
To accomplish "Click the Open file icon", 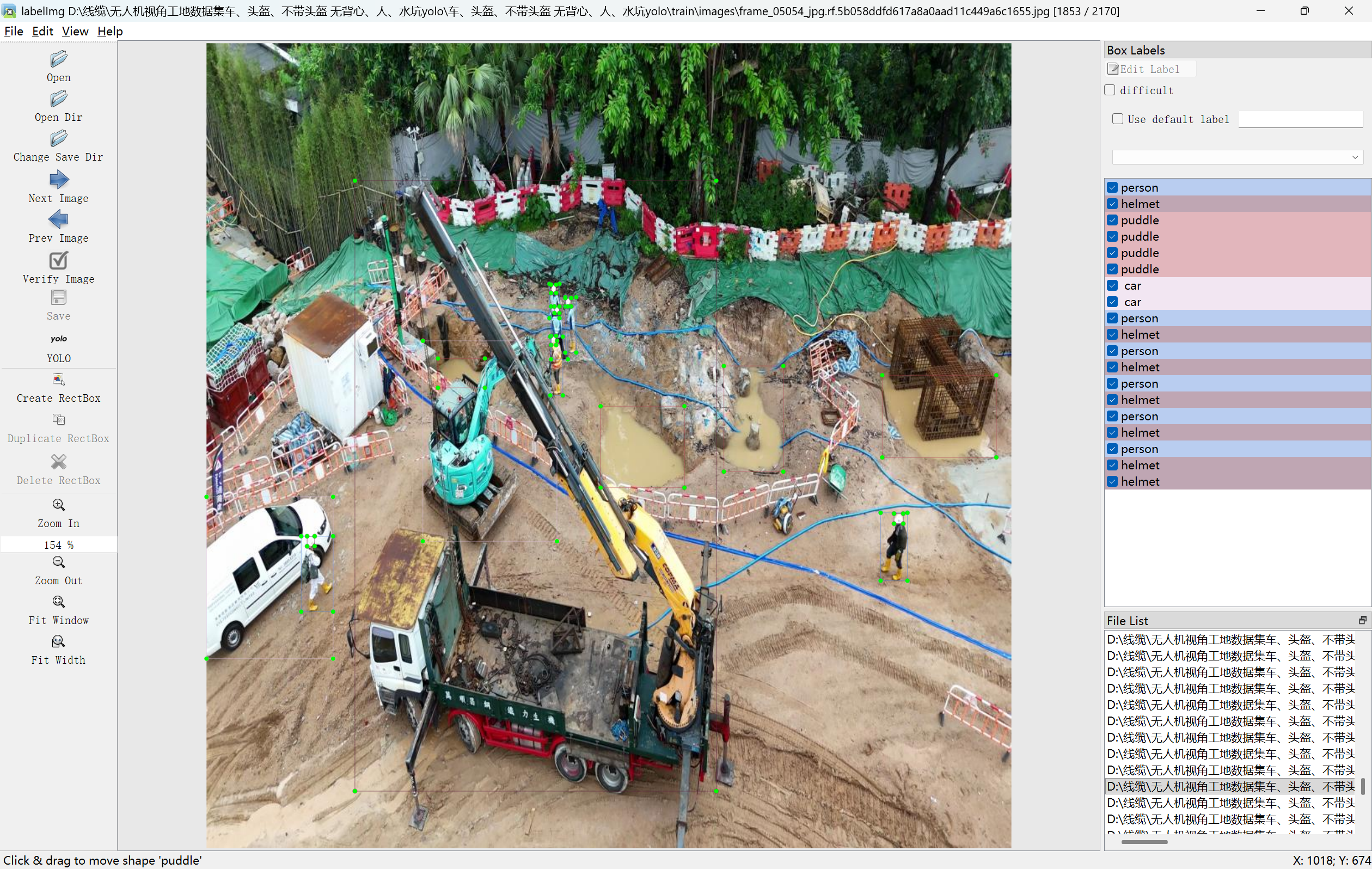I will coord(58,59).
